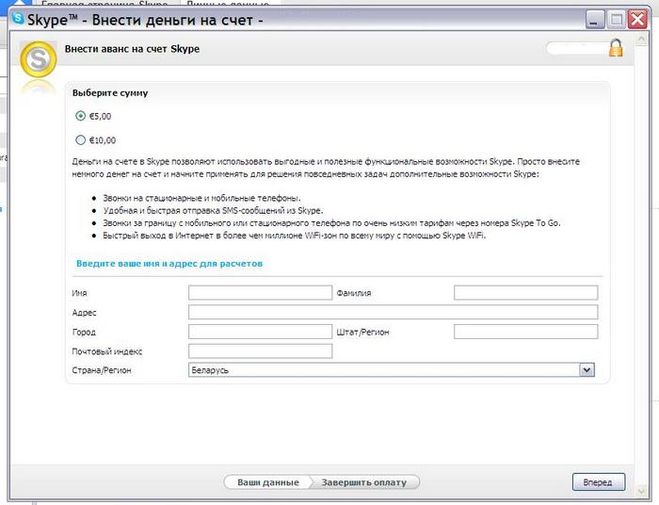Click heading Введите ваше имя и адрес
This screenshot has height=505, width=659.
point(169,263)
